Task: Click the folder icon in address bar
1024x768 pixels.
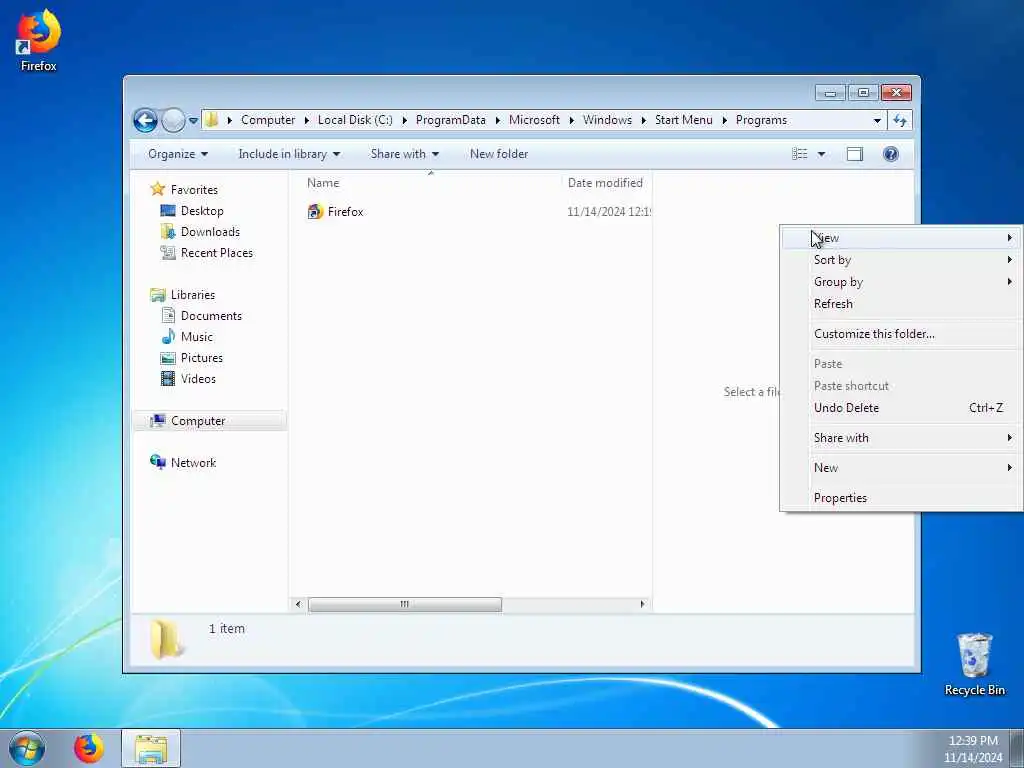Action: [x=212, y=120]
